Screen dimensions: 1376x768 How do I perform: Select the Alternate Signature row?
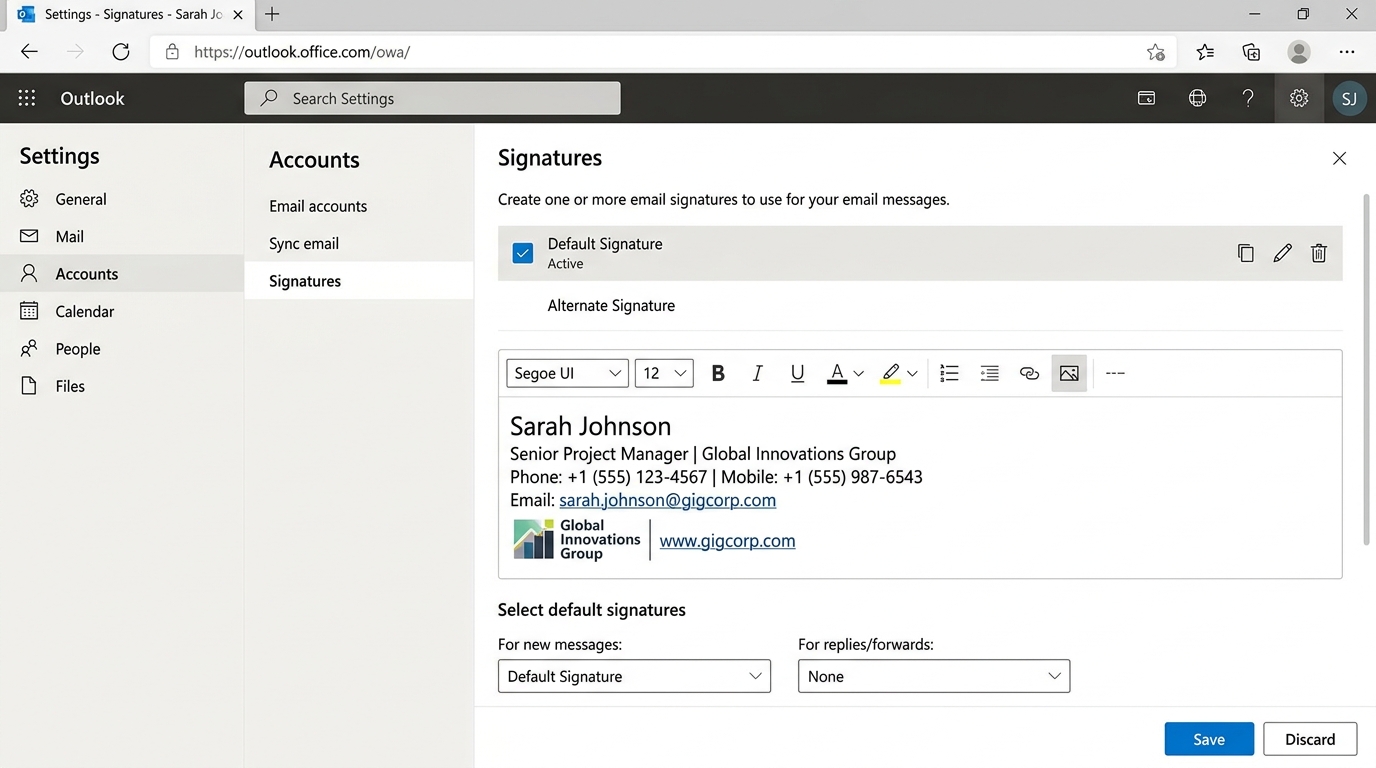(920, 306)
